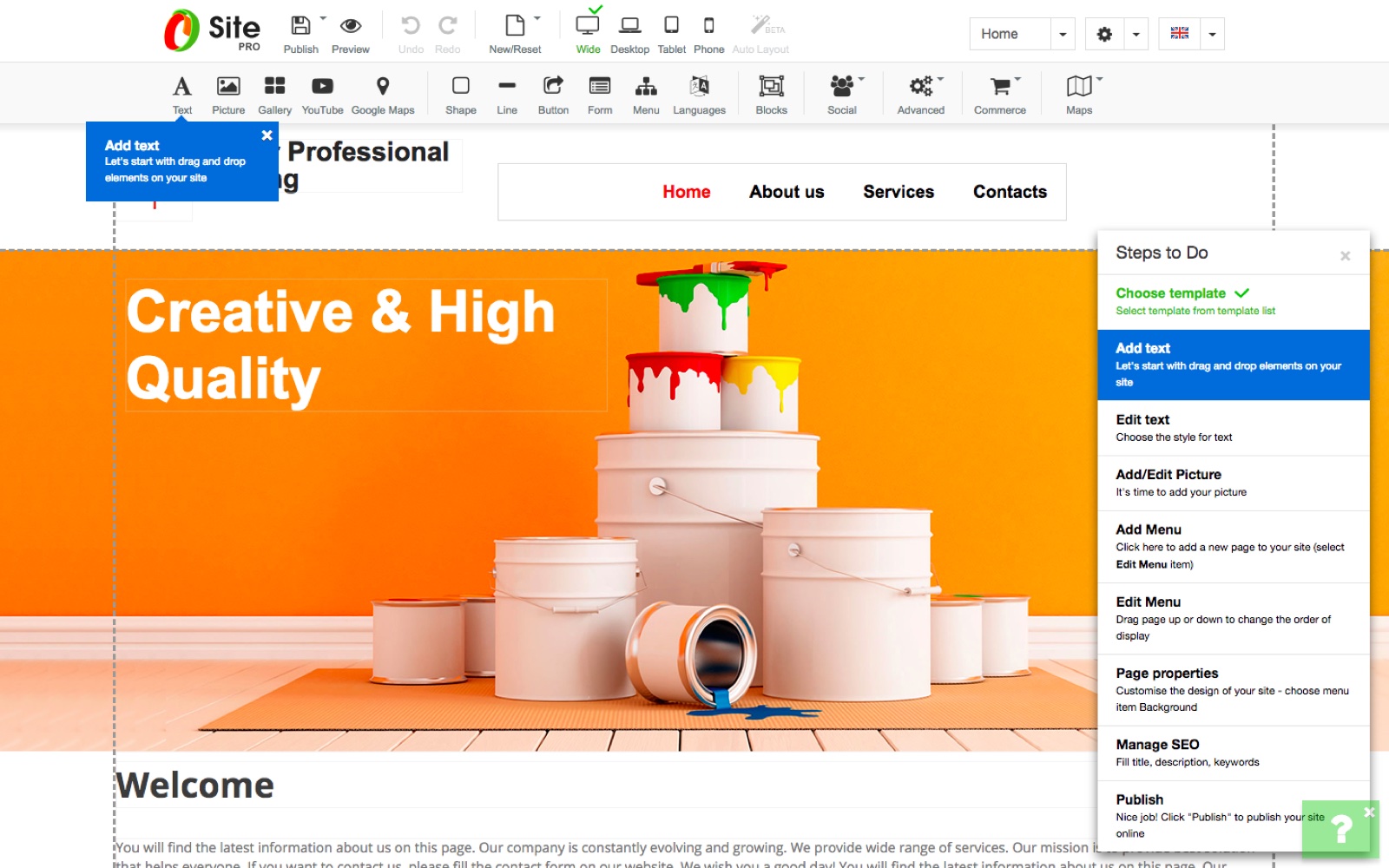Expand the settings gear dropdown arrow
The height and width of the screenshot is (868, 1389).
(1136, 35)
